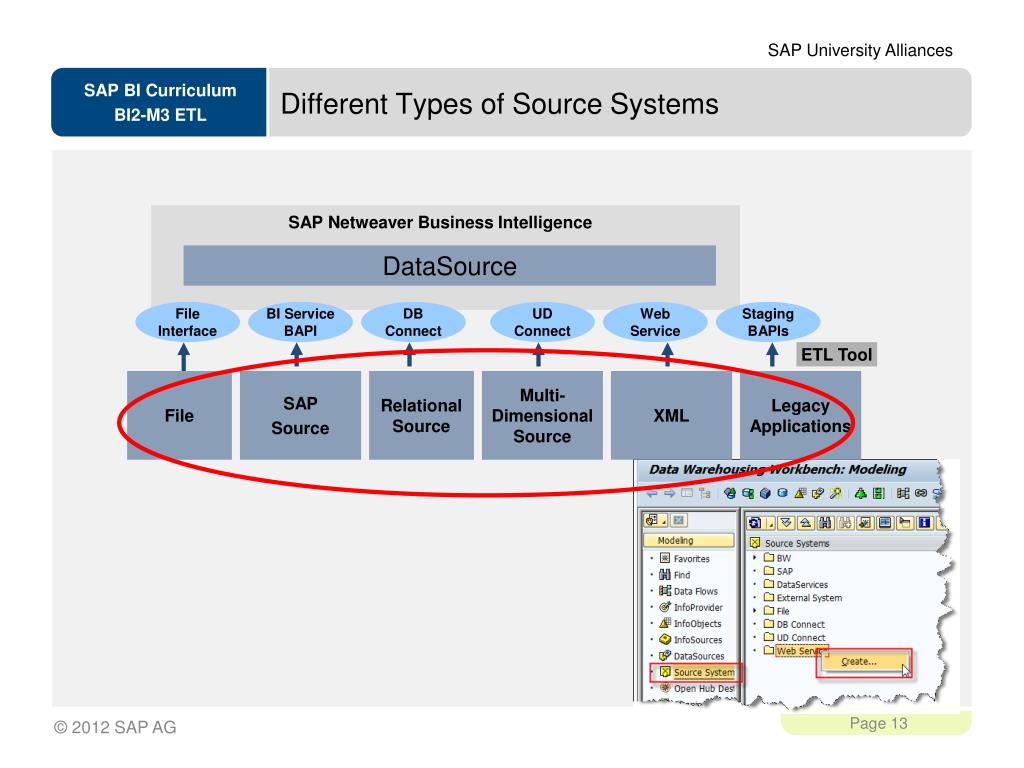The image size is (1024, 768).
Task: Click the BI Service BAPI oval
Action: tap(300, 322)
